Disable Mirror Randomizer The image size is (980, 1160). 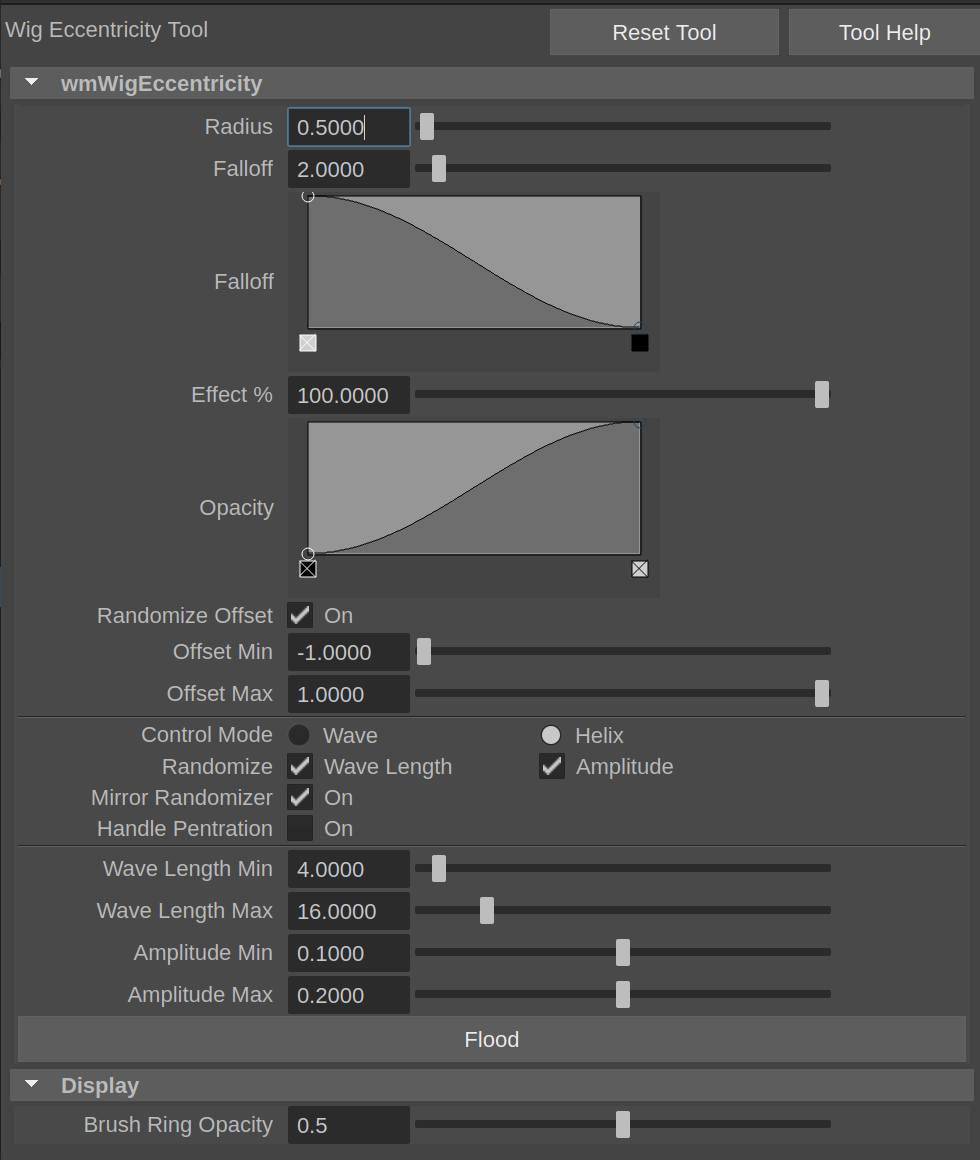299,797
